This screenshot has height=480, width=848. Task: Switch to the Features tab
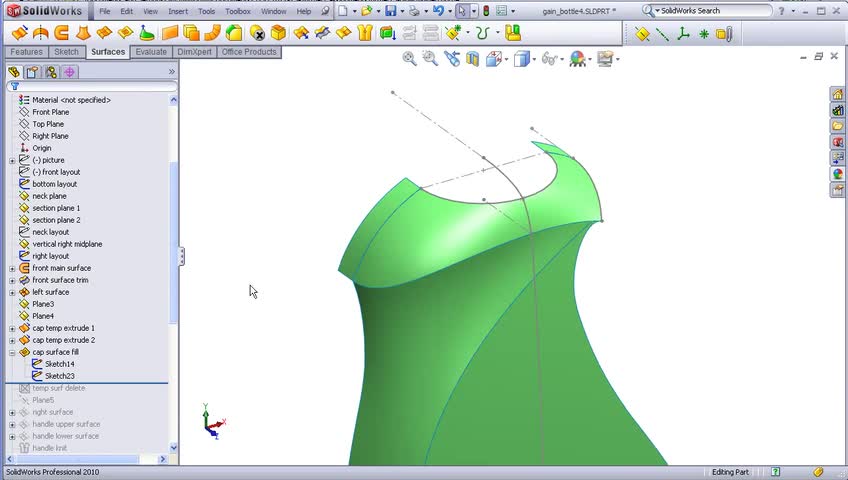(x=26, y=52)
